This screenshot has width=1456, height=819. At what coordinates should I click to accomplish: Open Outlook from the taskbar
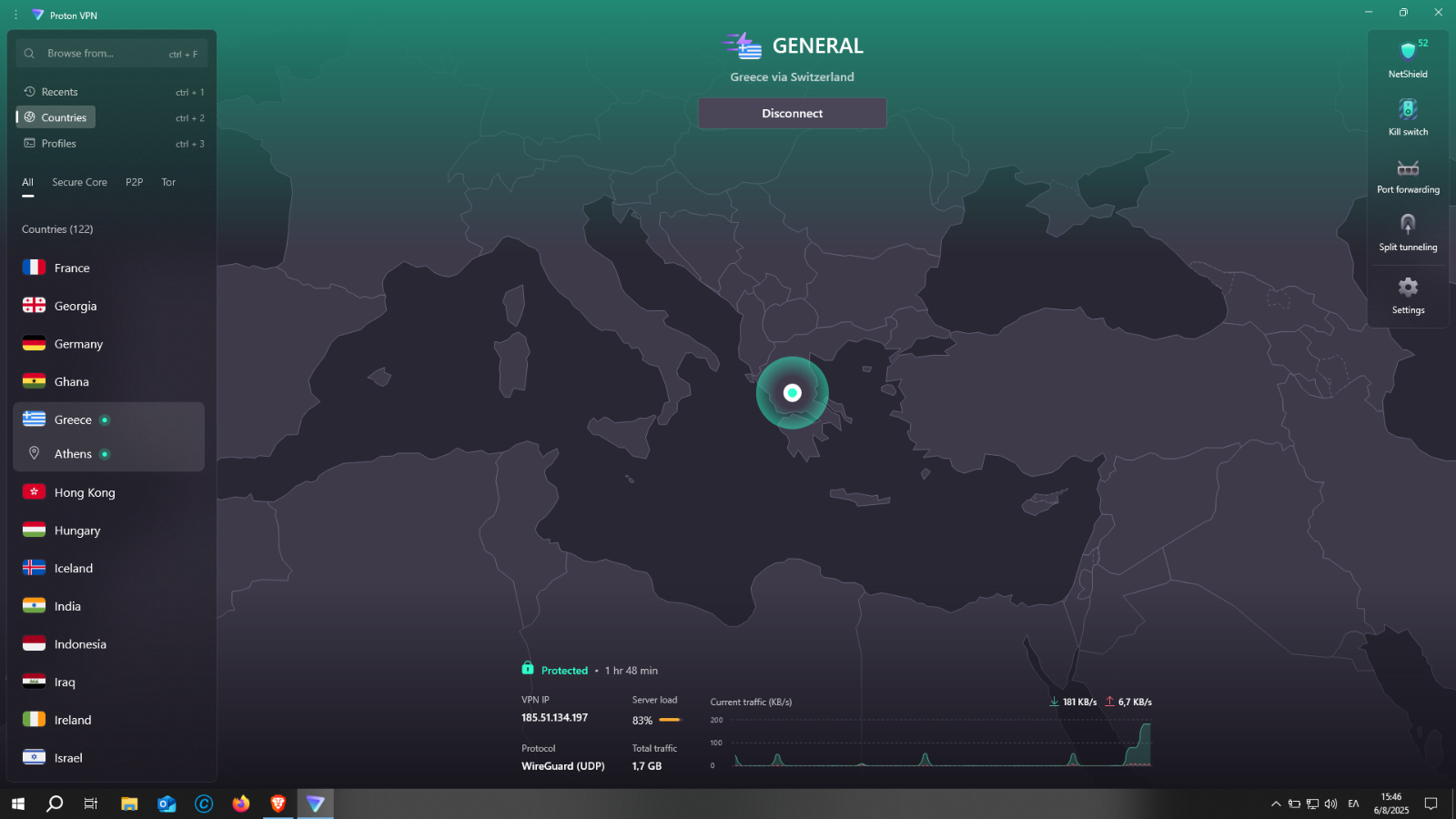167,804
